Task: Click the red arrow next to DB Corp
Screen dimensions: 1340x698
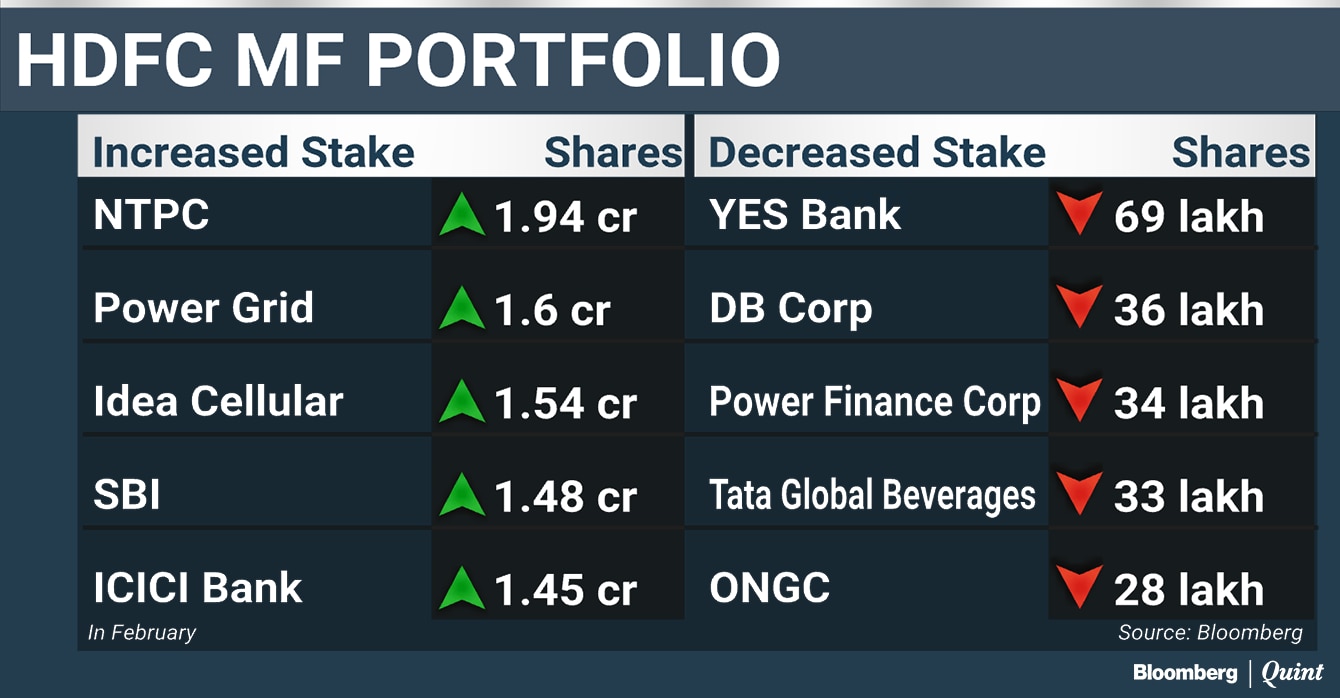Action: coord(1078,308)
